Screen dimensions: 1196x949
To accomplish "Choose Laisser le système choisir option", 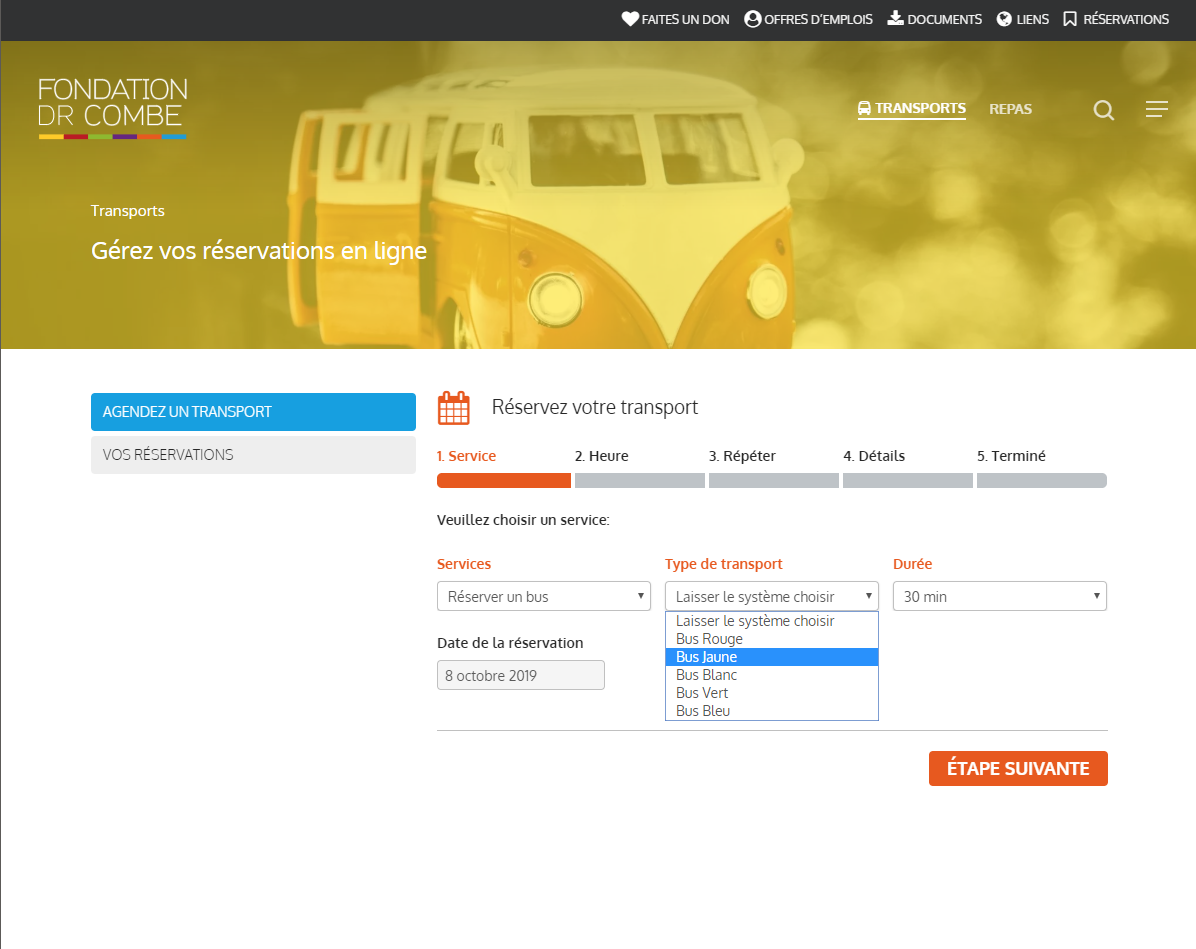I will (x=772, y=621).
